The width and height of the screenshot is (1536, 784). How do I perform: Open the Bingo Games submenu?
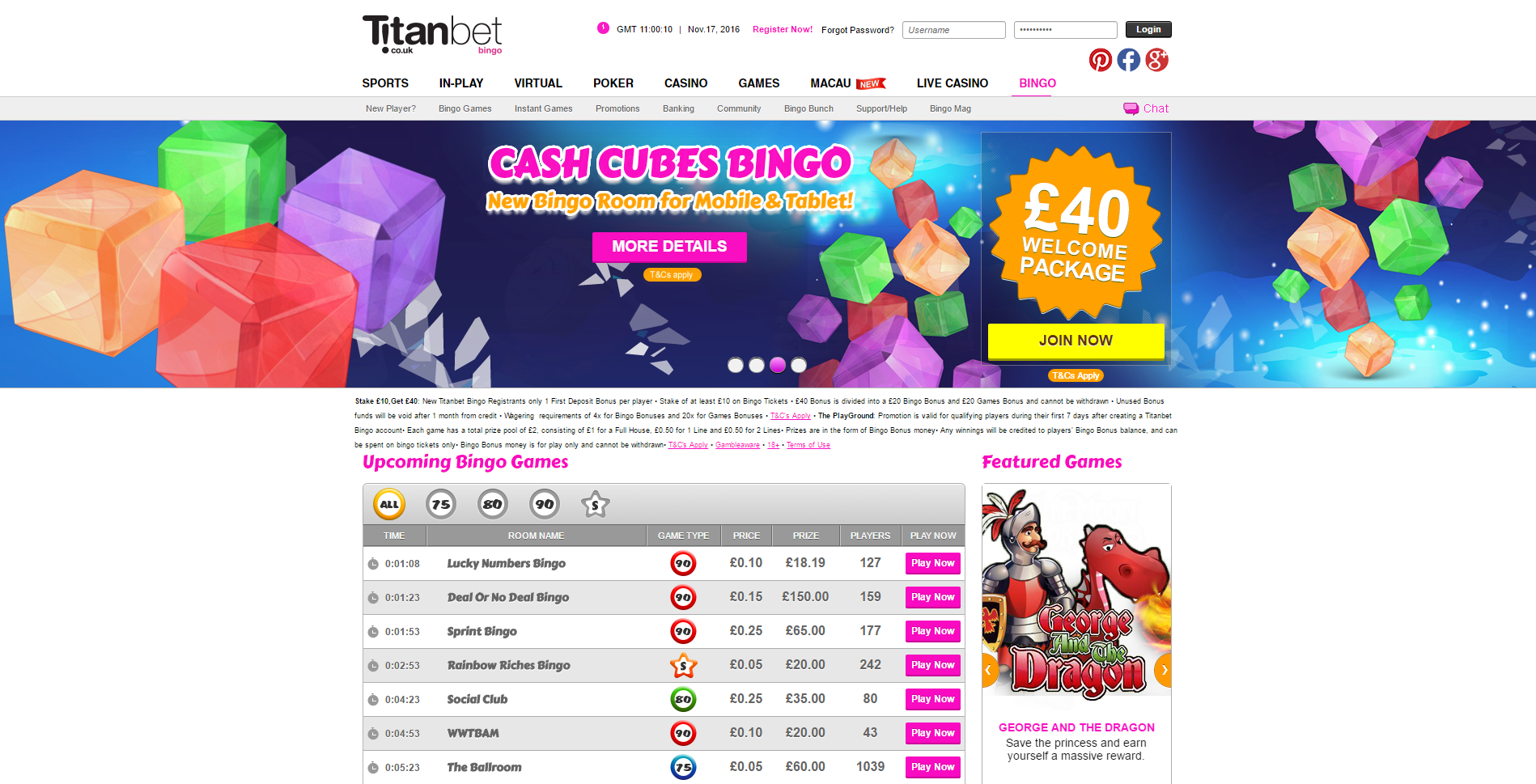point(465,108)
